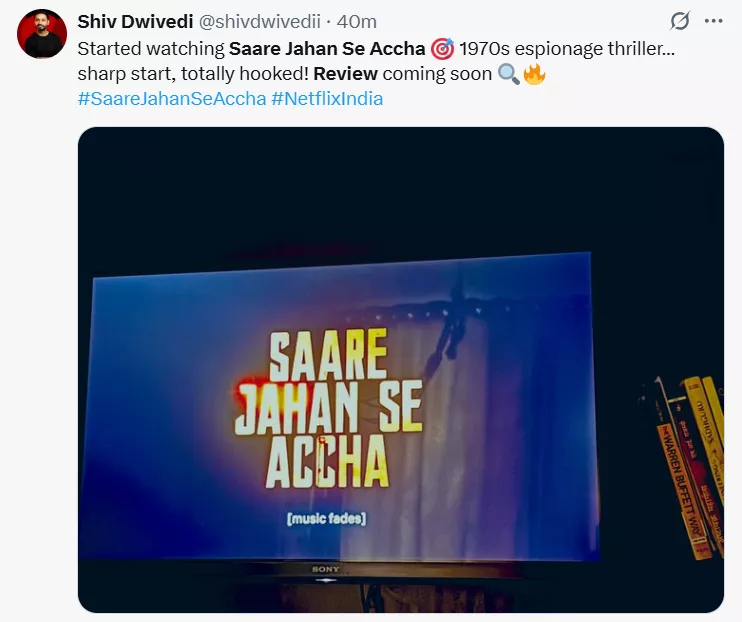Viewport: 742px width, 622px height.
Task: Click bold Saare Jahan Se Accha text
Action: (327, 49)
